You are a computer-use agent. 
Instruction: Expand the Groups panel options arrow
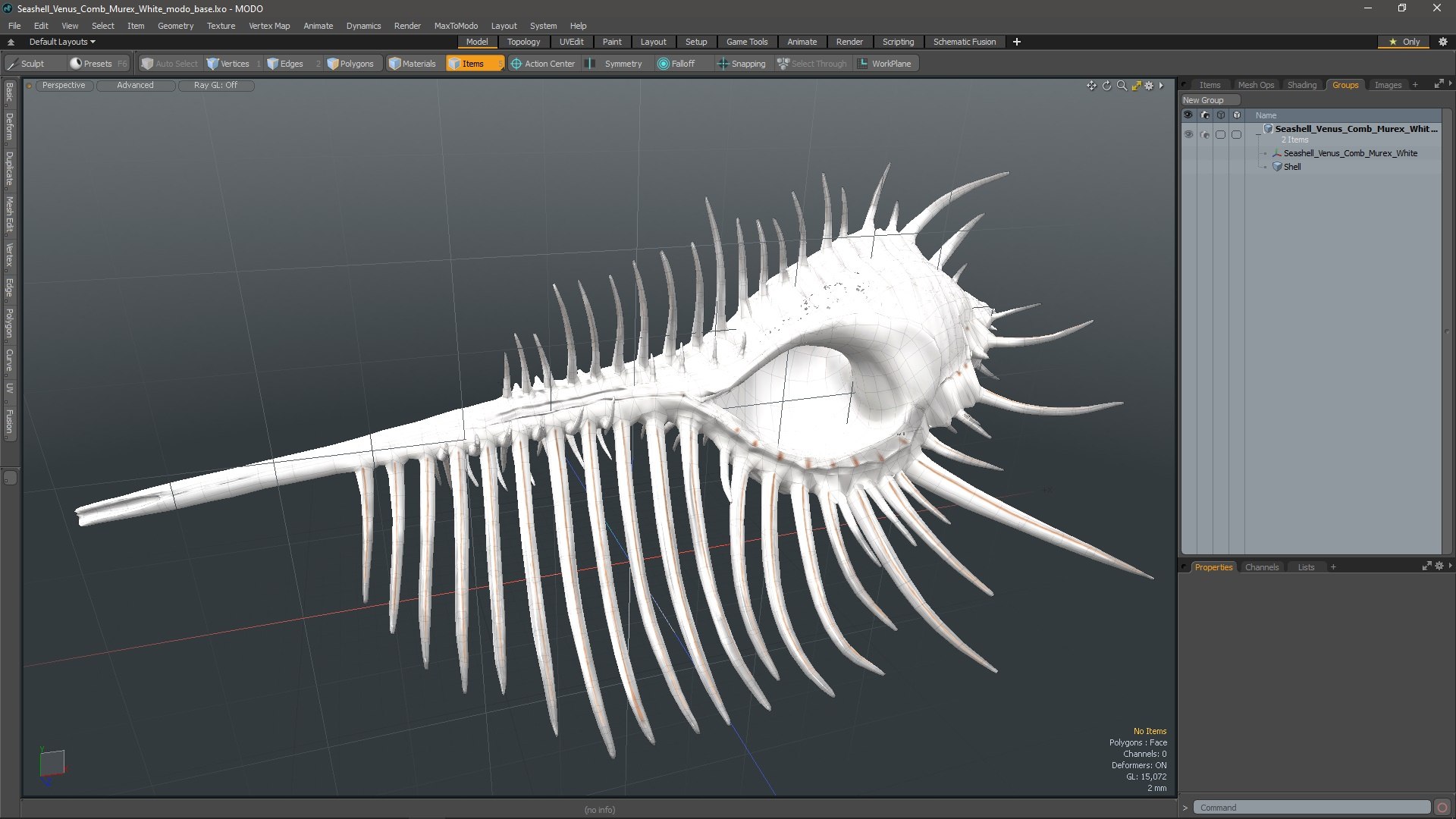(1450, 84)
